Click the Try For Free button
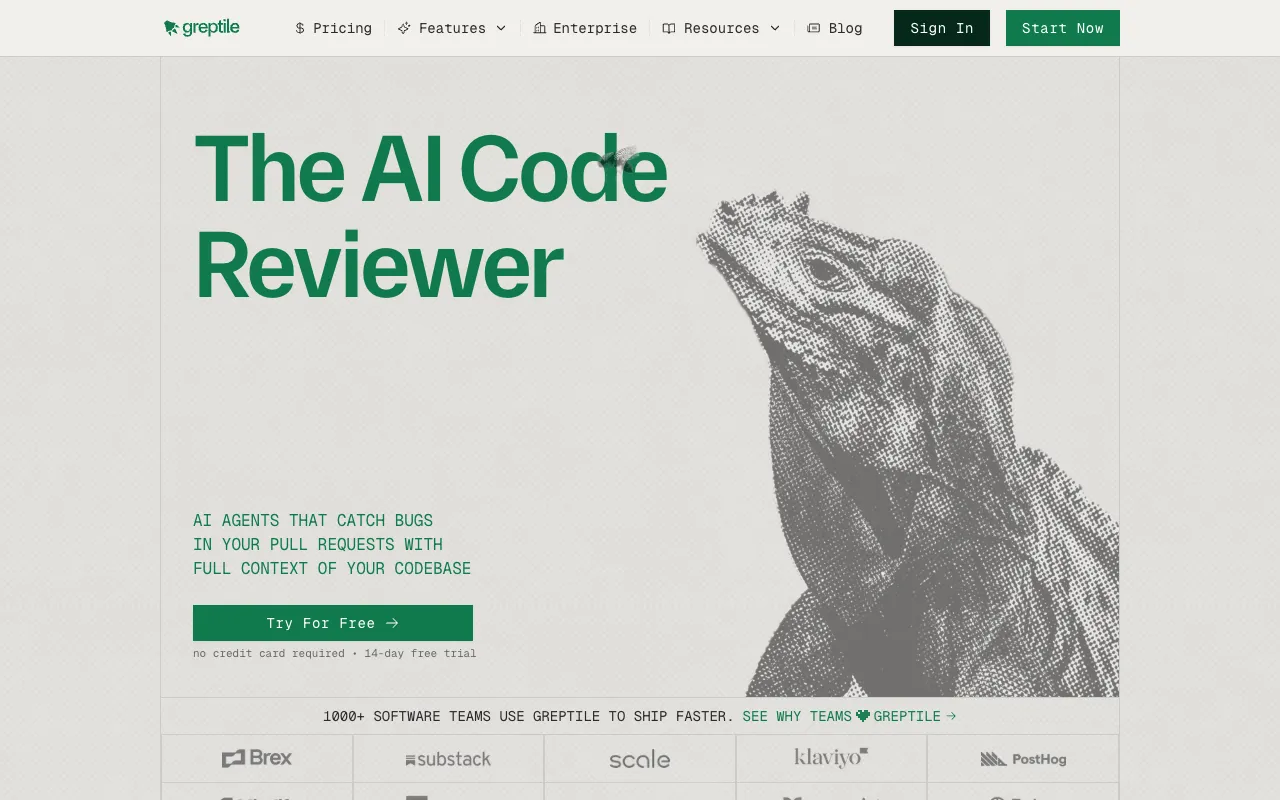The width and height of the screenshot is (1280, 800). click(x=333, y=623)
